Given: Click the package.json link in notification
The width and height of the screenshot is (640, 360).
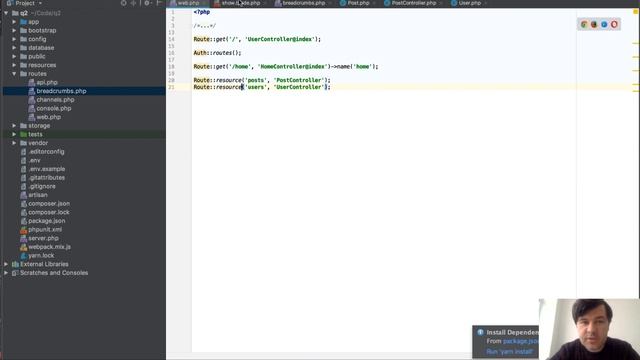Looking at the screenshot, I should click(521, 341).
